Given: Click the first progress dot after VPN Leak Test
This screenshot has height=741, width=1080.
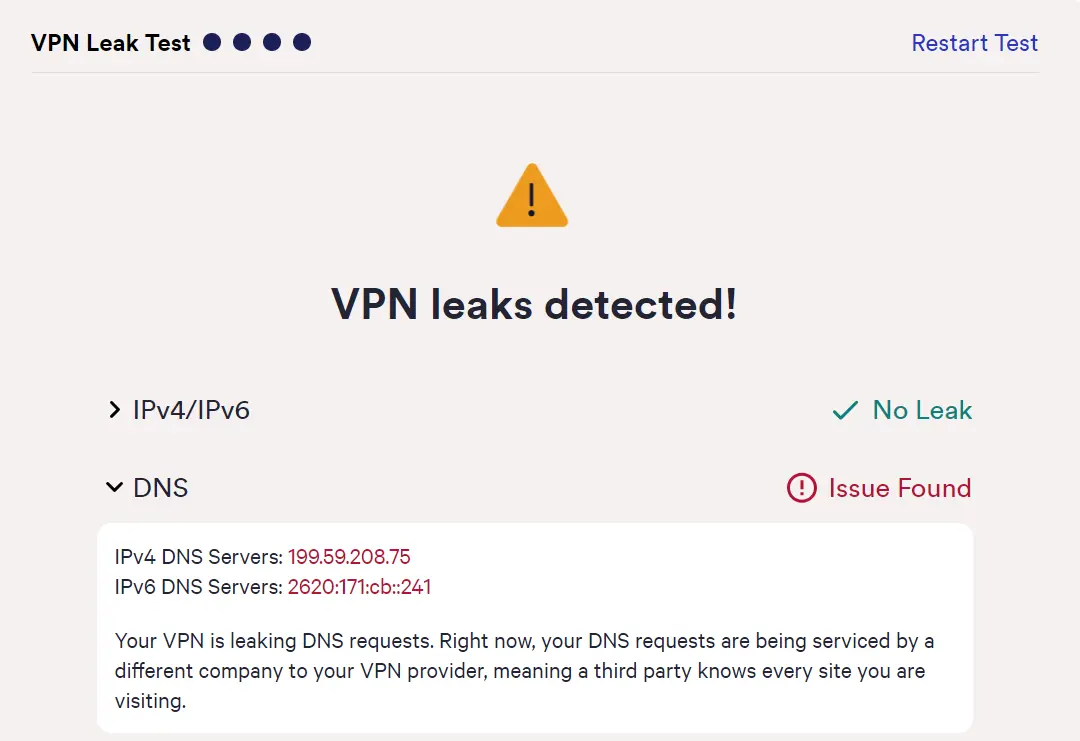Looking at the screenshot, I should [x=211, y=42].
